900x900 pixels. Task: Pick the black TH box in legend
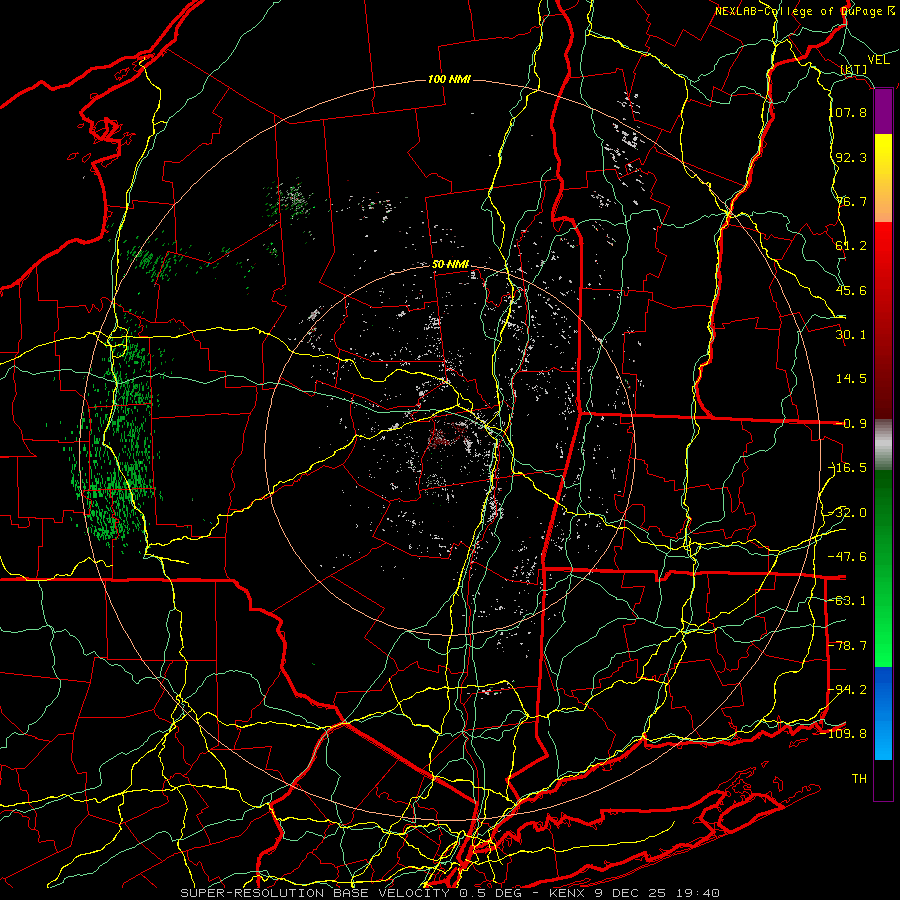tap(883, 780)
